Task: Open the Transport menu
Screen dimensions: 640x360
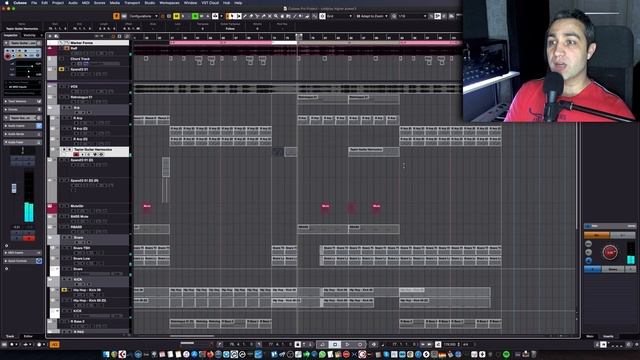Action: coord(132,2)
